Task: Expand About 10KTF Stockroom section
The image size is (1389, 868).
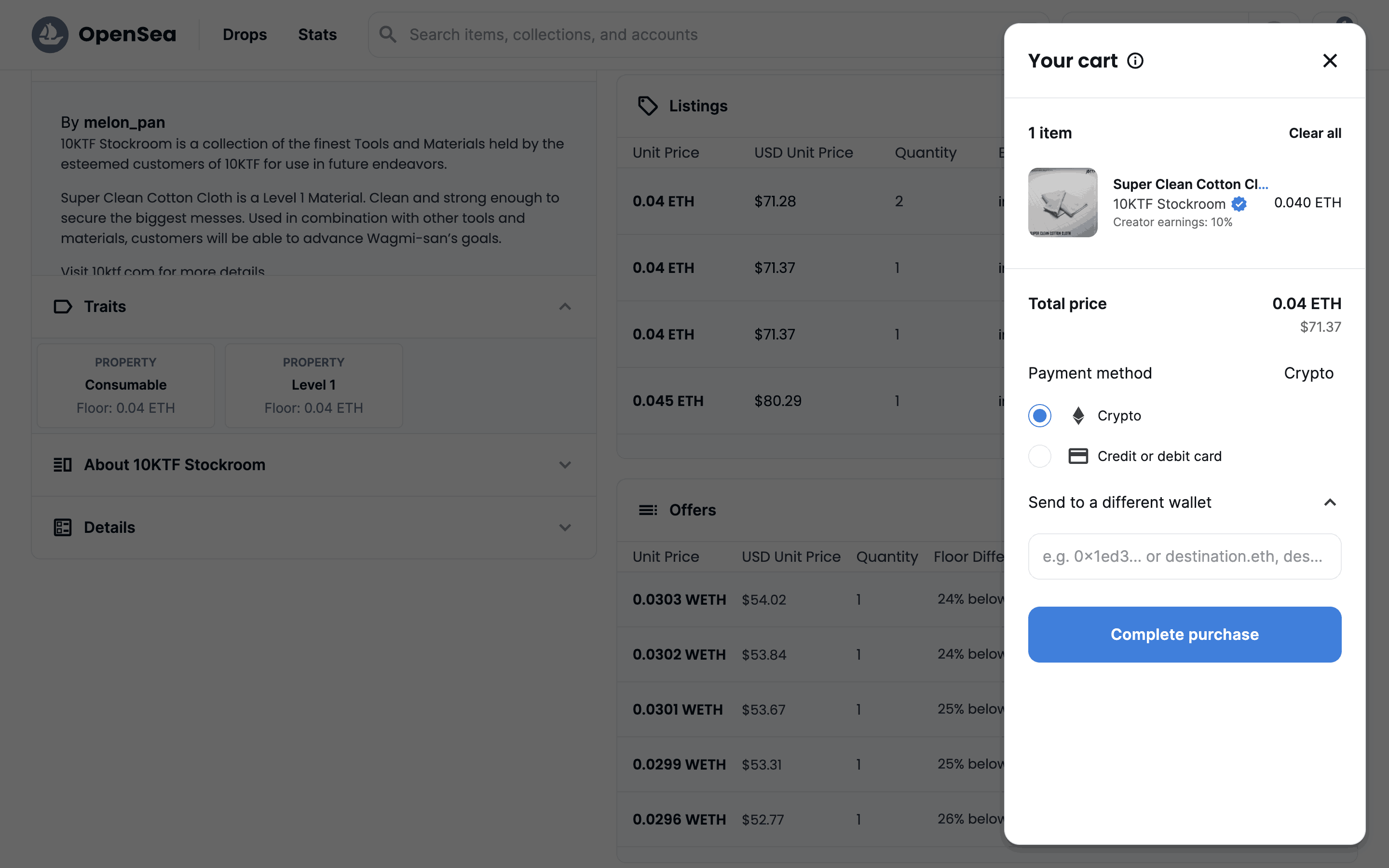Action: point(565,465)
